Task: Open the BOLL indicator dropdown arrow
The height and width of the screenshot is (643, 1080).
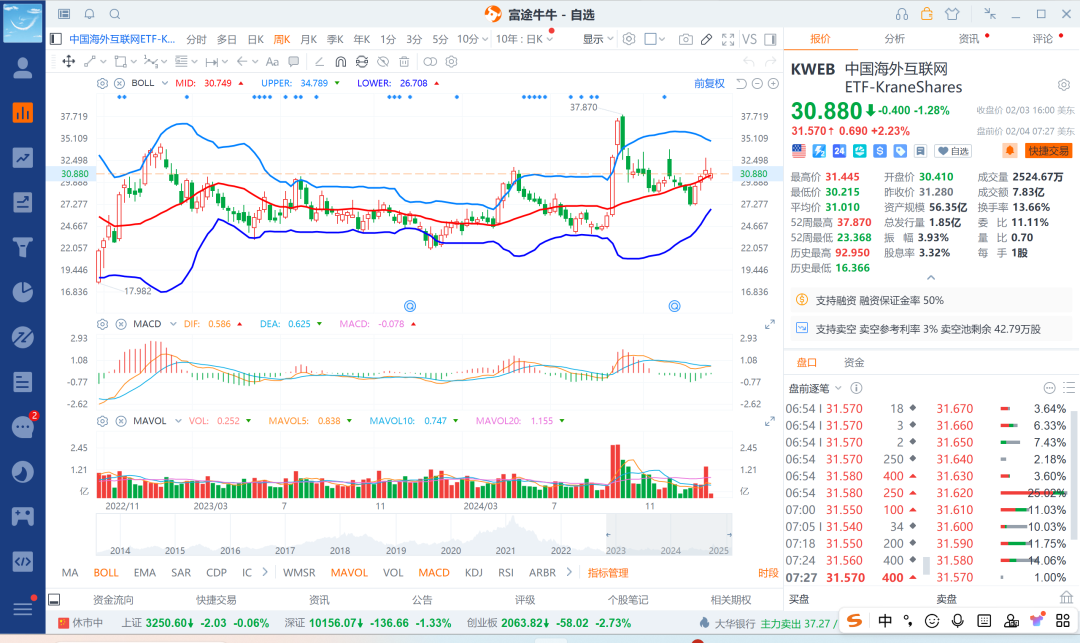Action: (165, 83)
